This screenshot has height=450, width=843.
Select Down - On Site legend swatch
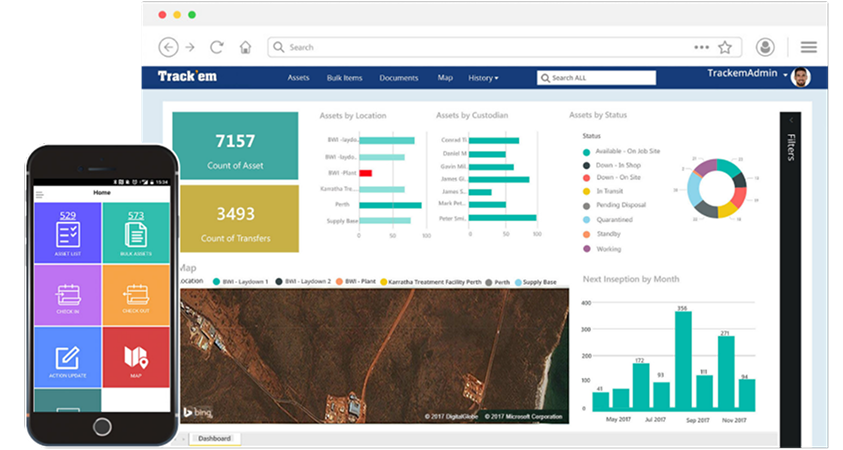(x=587, y=177)
